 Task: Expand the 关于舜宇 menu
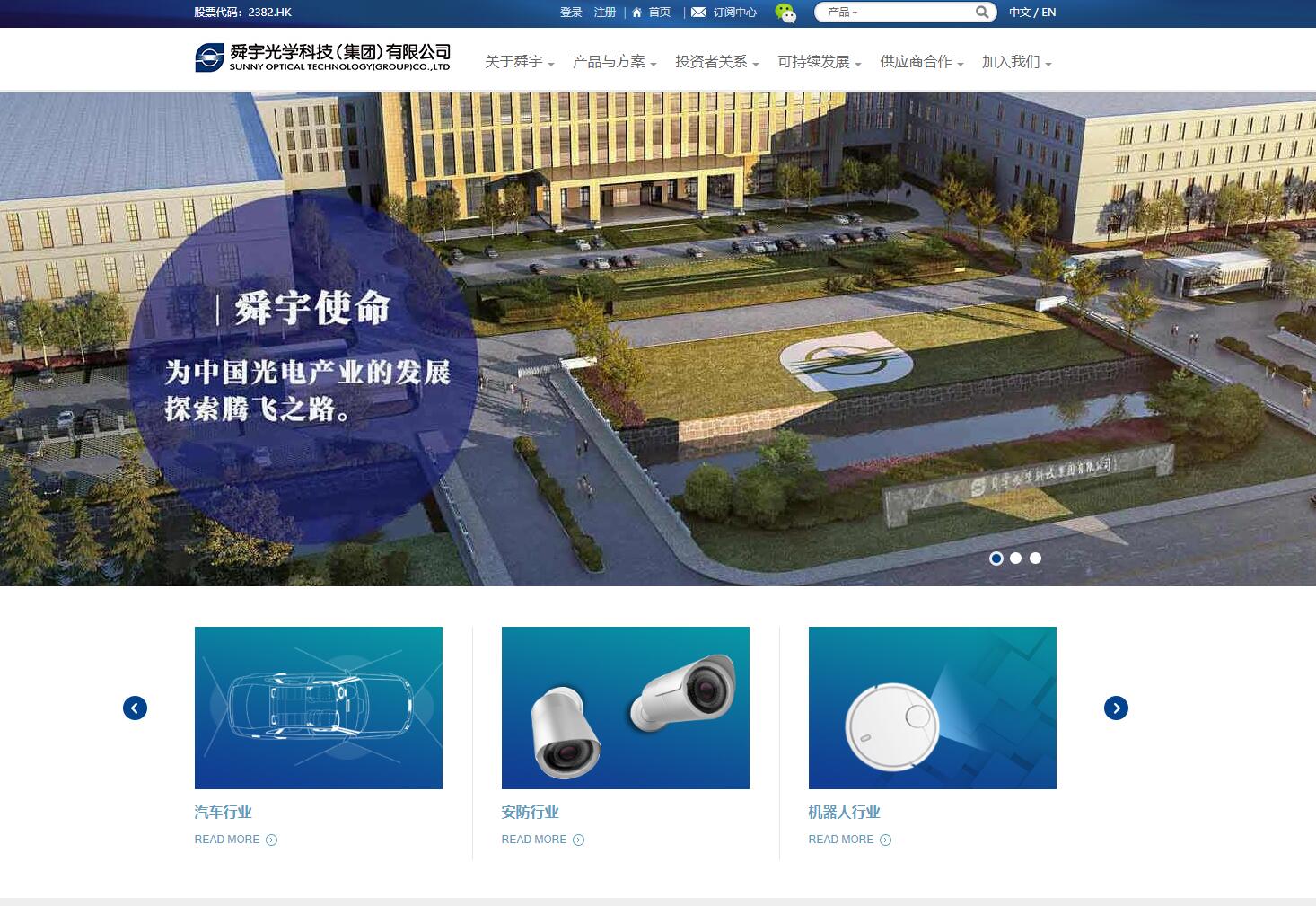(519, 62)
